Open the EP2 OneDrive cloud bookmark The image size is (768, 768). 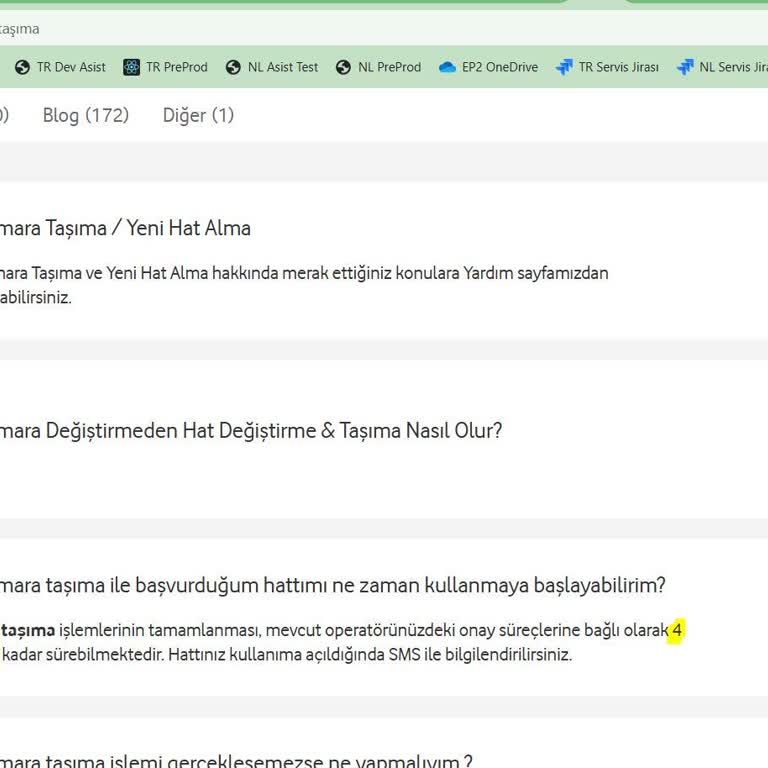pyautogui.click(x=447, y=67)
